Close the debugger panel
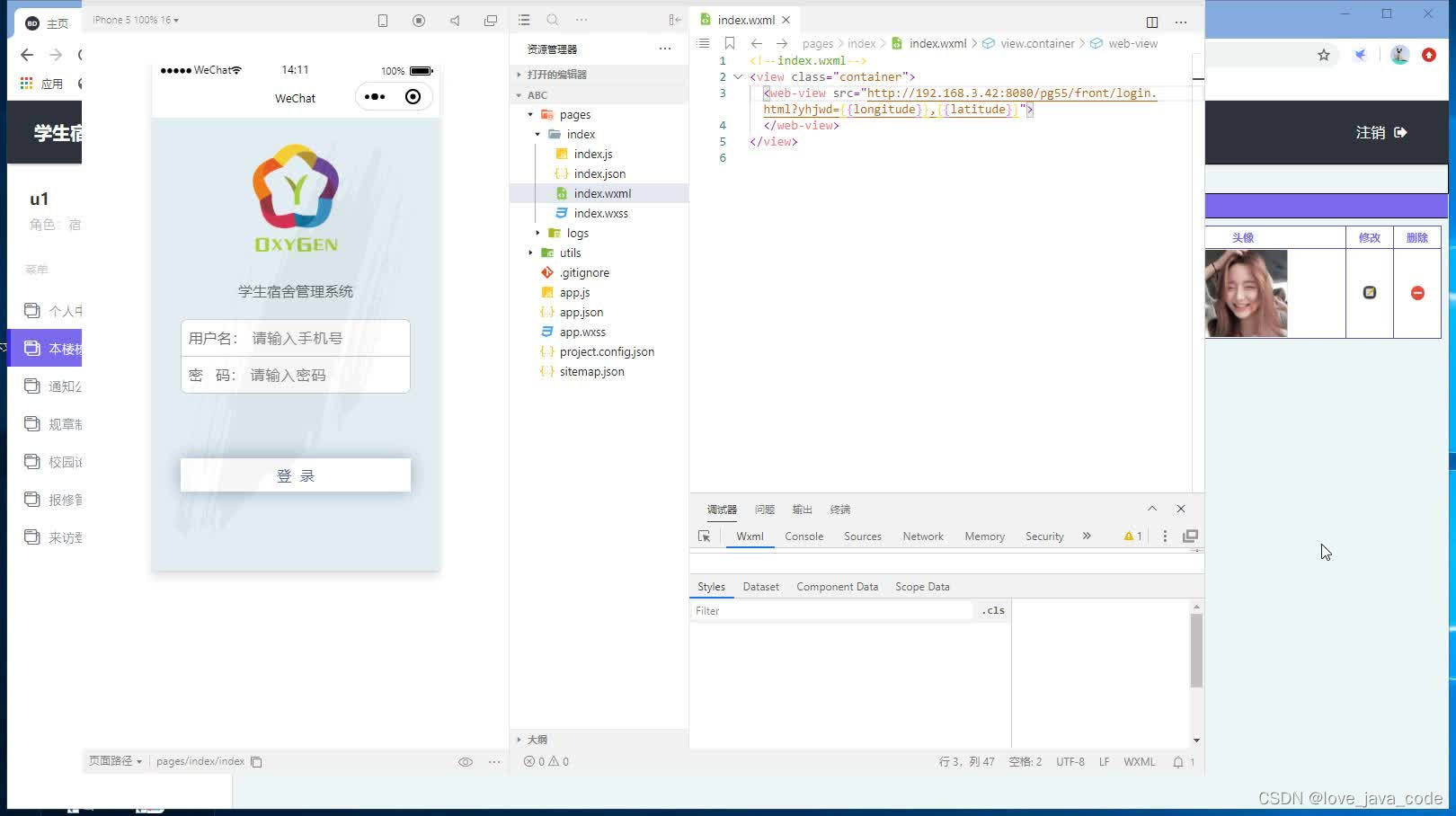Image resolution: width=1456 pixels, height=816 pixels. [x=1181, y=509]
